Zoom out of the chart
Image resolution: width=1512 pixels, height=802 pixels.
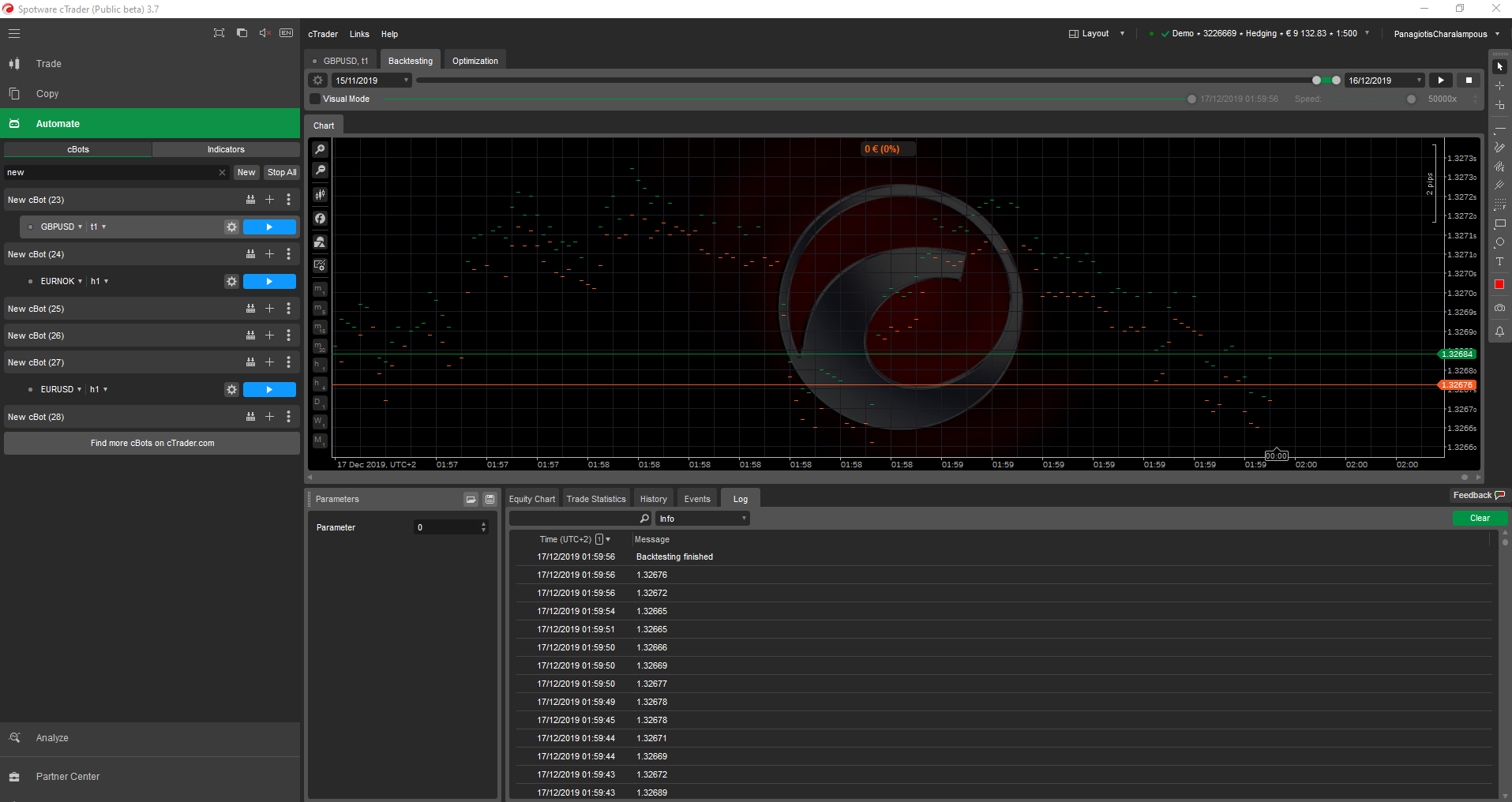click(320, 170)
